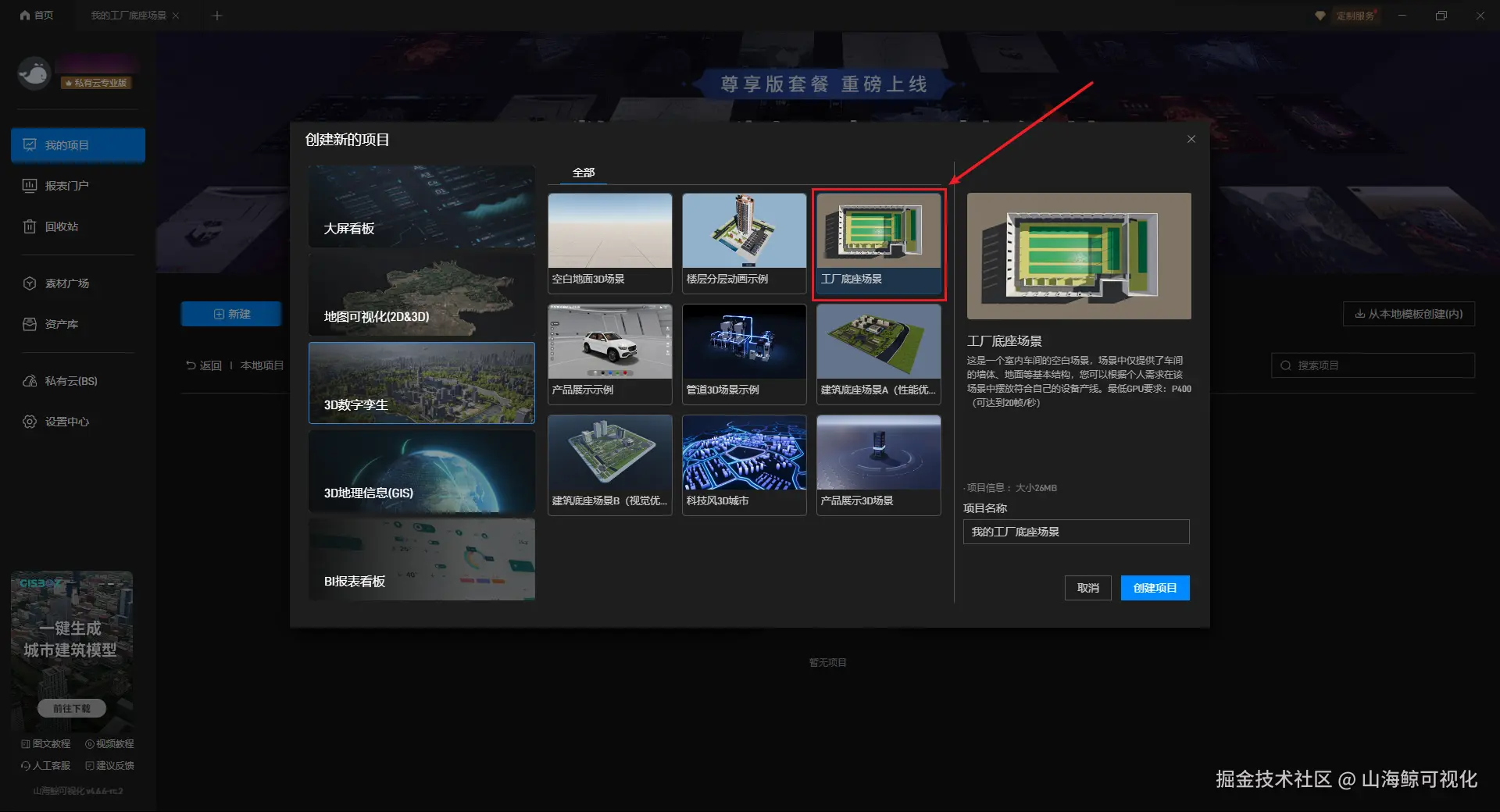Select the 地图可视化(2D&3D) category

click(x=422, y=294)
